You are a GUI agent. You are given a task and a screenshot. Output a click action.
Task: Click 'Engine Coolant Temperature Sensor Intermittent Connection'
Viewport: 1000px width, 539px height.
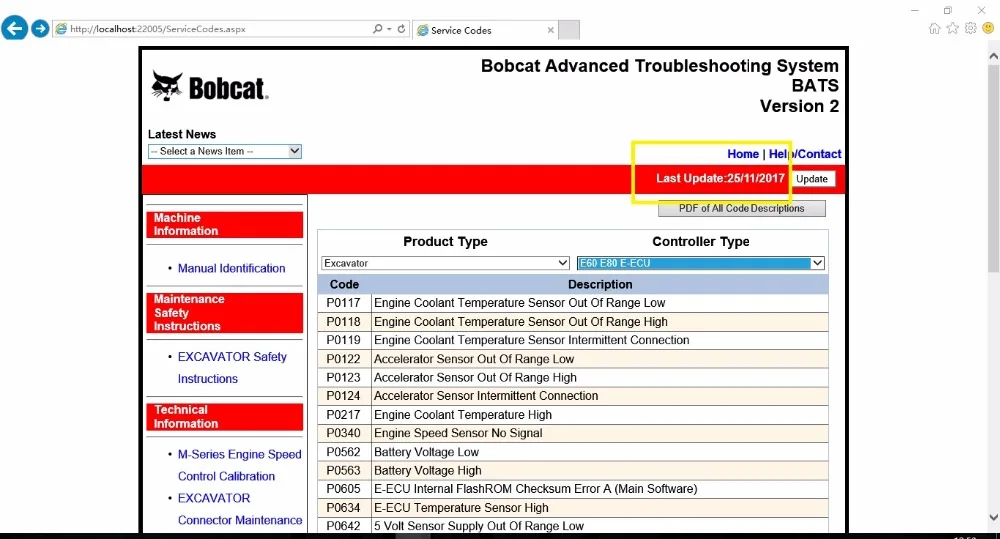[x=532, y=340]
